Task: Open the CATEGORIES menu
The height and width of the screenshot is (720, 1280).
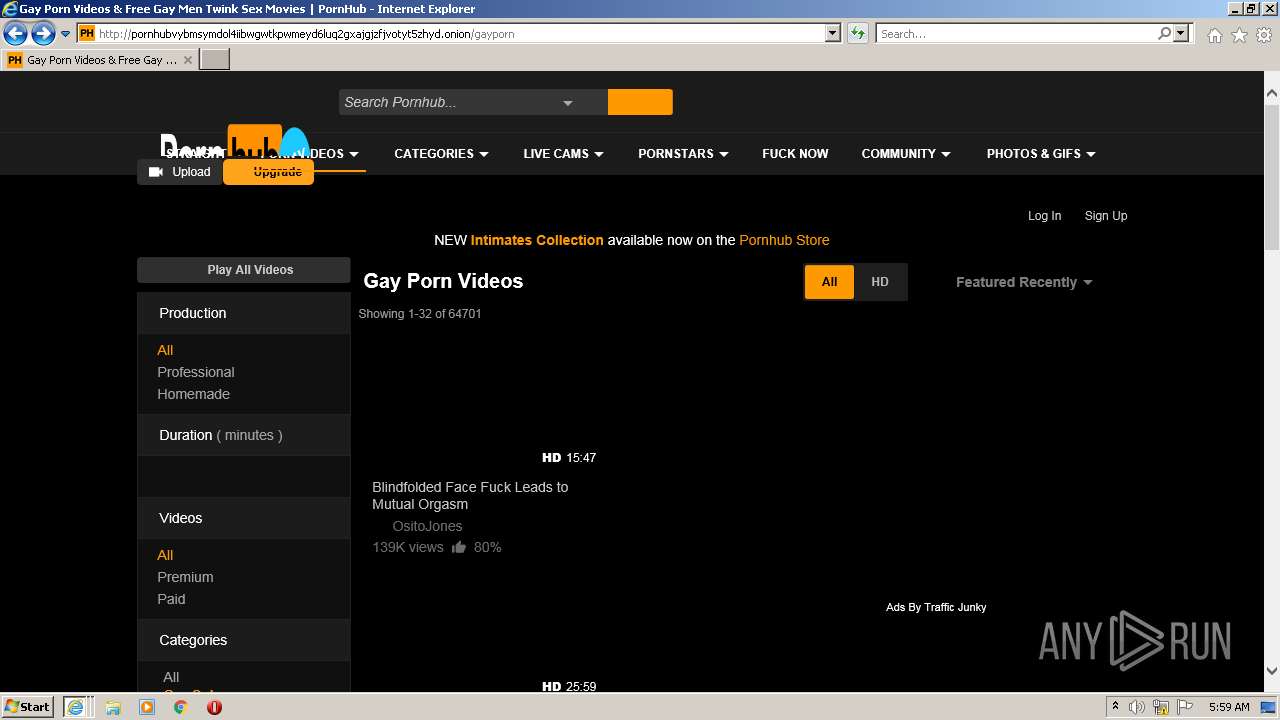Action: coord(441,154)
